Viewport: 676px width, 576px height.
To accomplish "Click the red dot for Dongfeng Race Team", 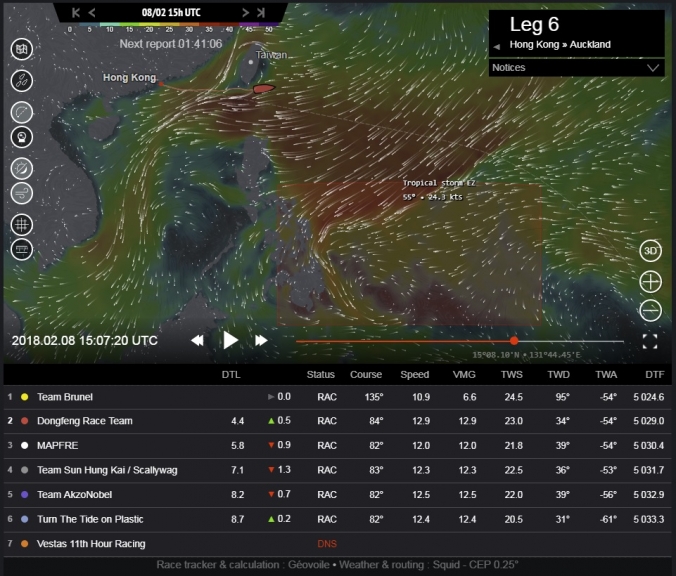I will [x=25, y=421].
